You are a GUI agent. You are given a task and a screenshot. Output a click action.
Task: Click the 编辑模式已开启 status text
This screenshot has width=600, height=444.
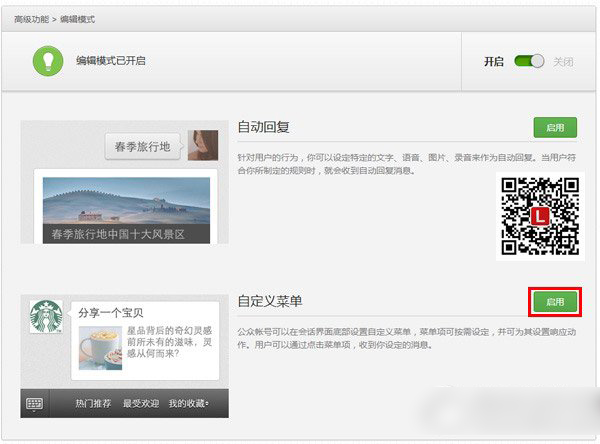[111, 61]
